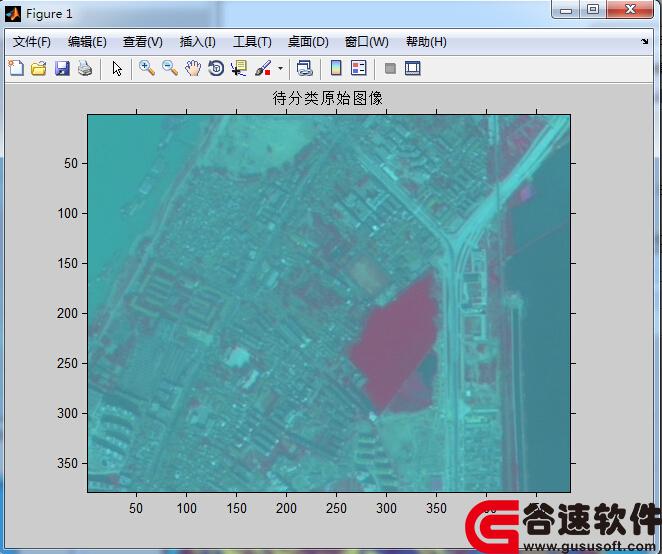
Task: Click the dock figure arrow in menu bar
Action: 644,41
